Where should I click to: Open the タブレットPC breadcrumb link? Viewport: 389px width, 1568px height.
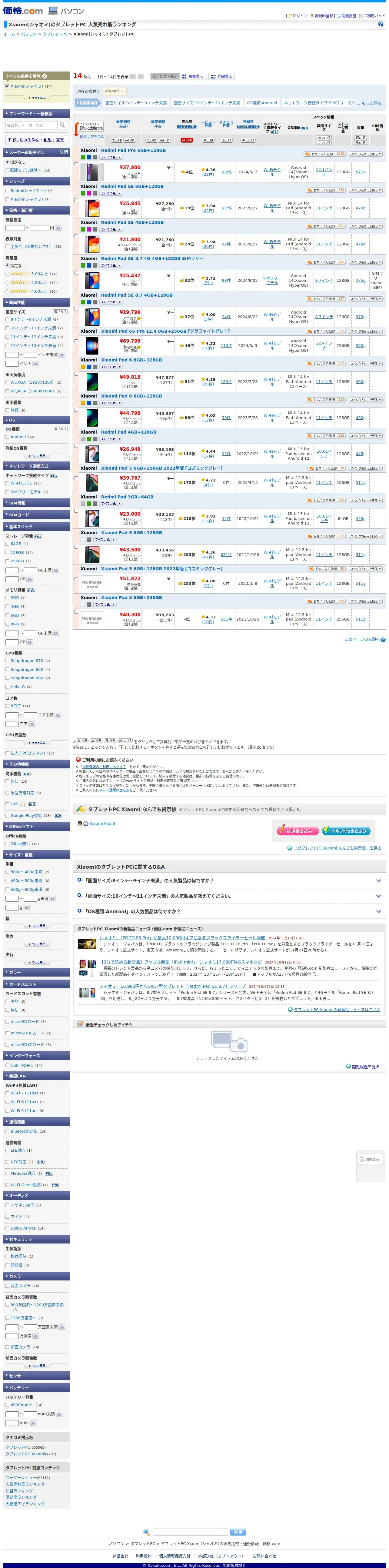(x=55, y=34)
